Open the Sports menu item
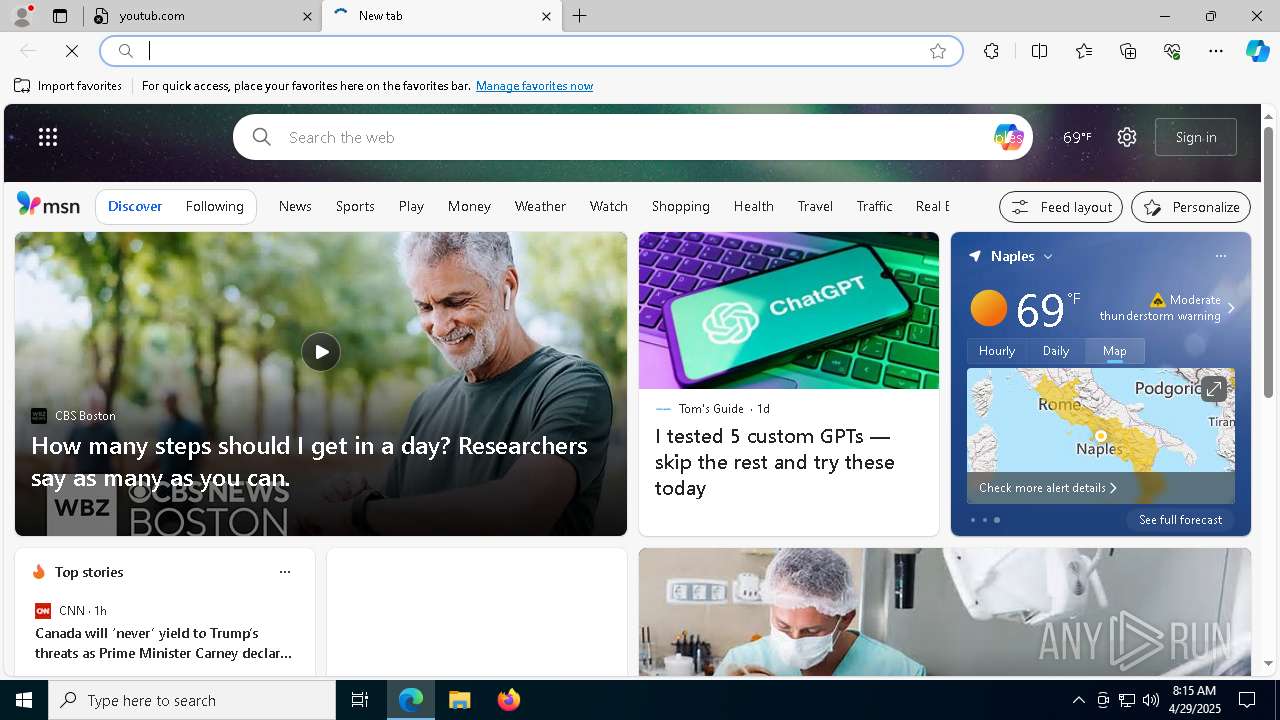This screenshot has width=1280, height=720. point(355,206)
